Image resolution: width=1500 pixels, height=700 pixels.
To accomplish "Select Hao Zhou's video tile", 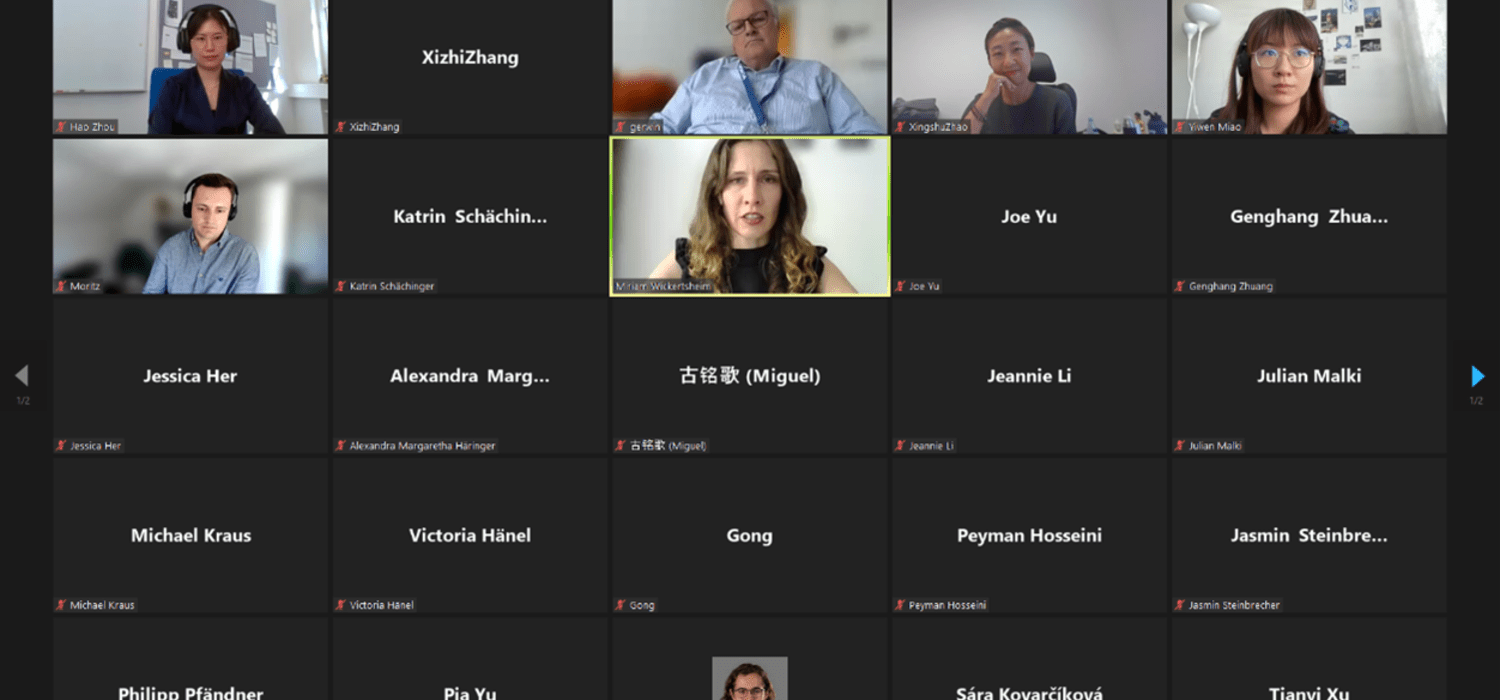I will coord(190,67).
